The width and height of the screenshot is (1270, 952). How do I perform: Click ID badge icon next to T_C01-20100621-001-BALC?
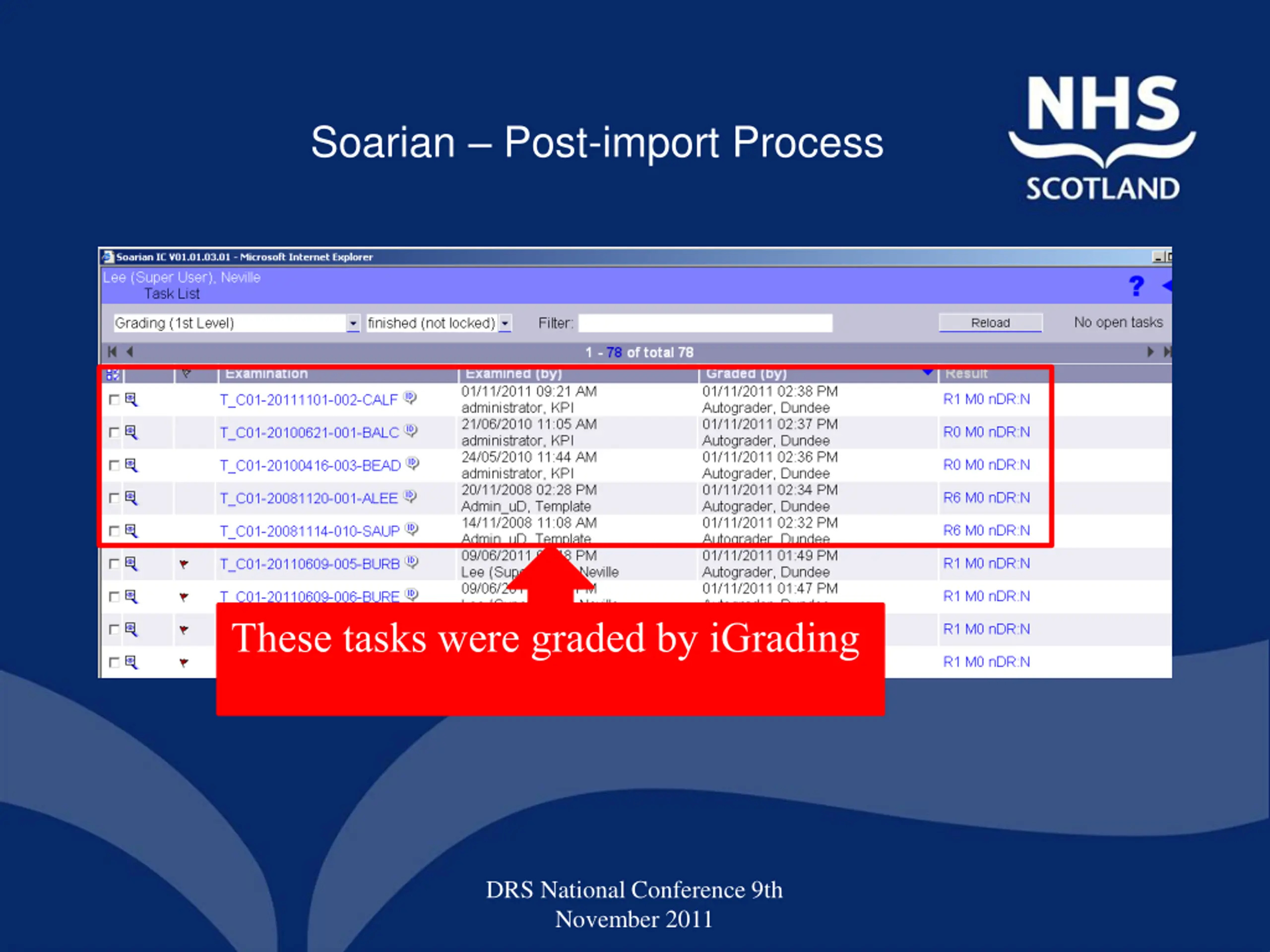[410, 430]
